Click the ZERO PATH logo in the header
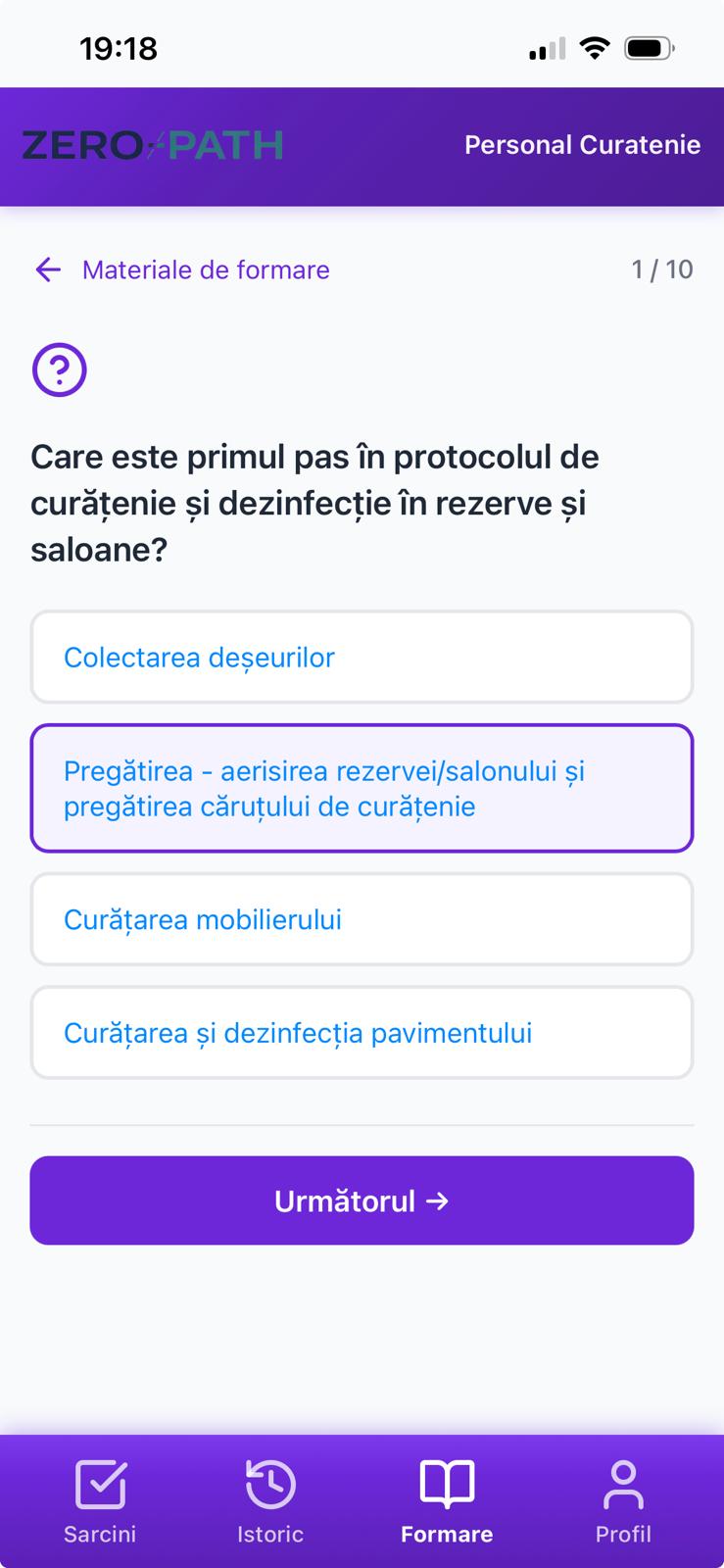 tap(153, 144)
